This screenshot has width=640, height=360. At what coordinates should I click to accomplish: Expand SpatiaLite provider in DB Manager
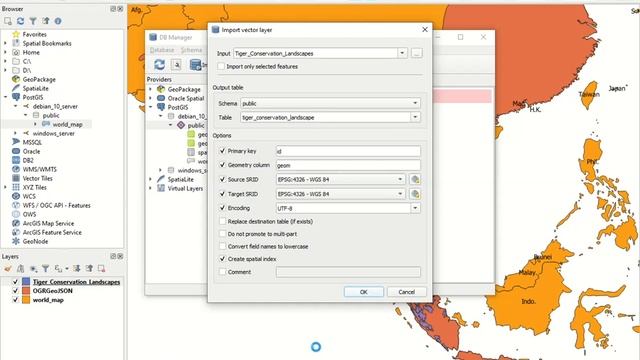click(x=151, y=179)
